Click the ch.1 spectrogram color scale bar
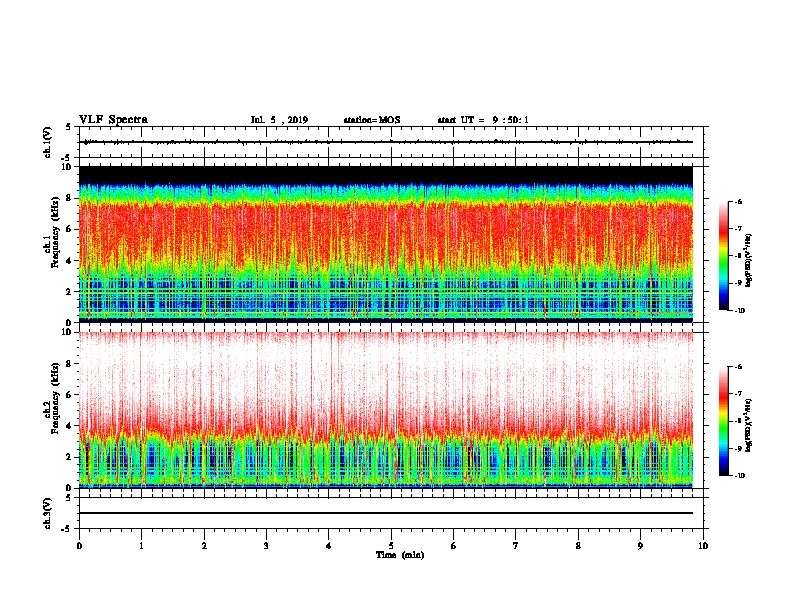The height and width of the screenshot is (612, 792). (x=723, y=256)
